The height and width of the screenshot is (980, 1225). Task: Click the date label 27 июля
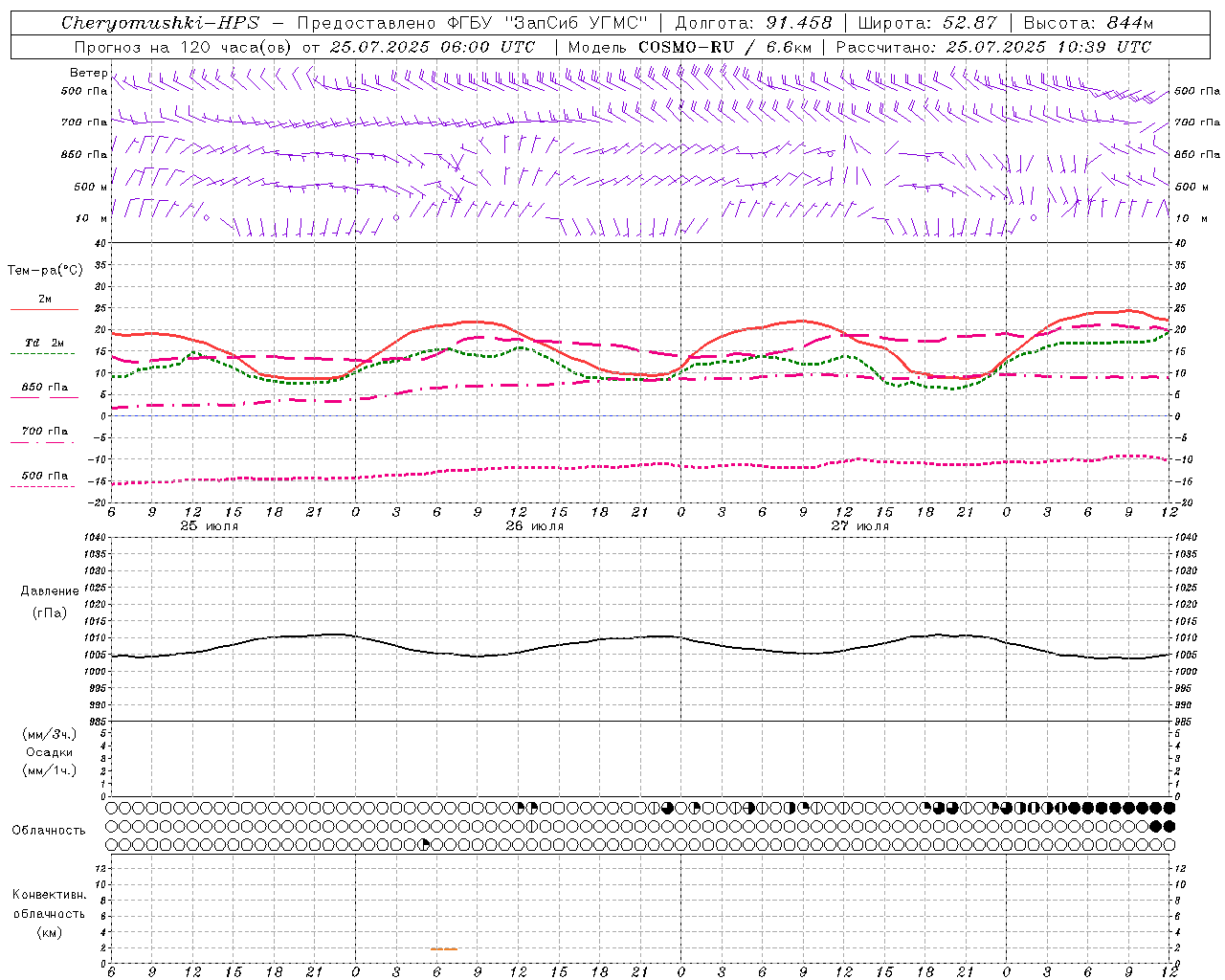pos(860,526)
